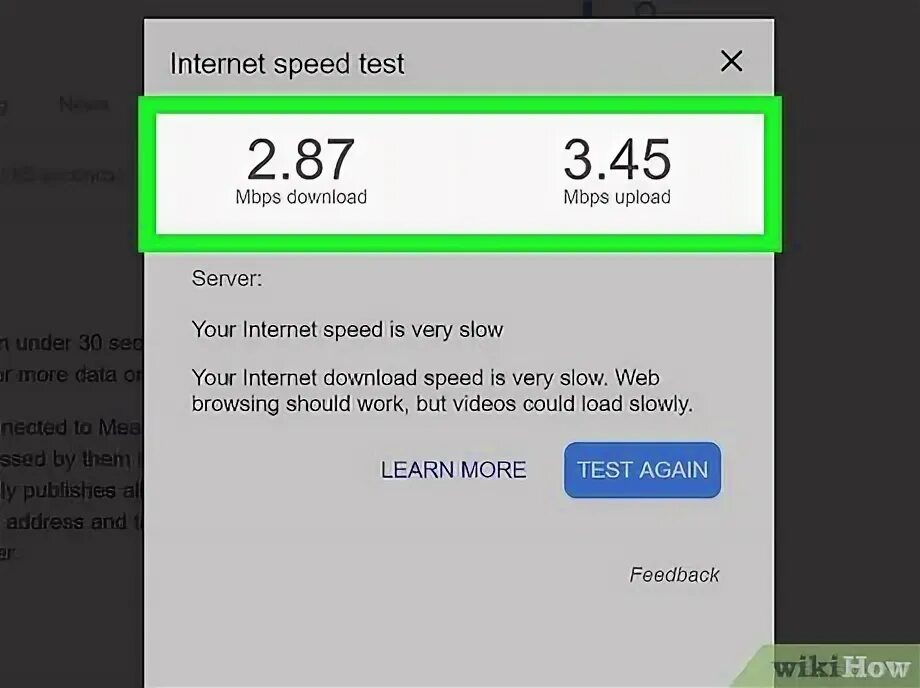Open the LEARN MORE link
The height and width of the screenshot is (688, 920).
453,470
